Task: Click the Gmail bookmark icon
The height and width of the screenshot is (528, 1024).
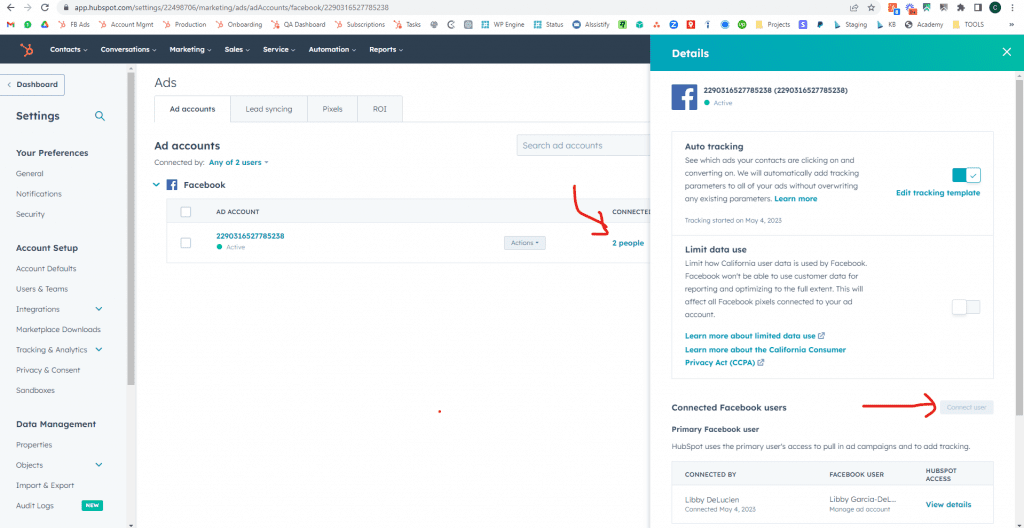Action: tap(11, 24)
